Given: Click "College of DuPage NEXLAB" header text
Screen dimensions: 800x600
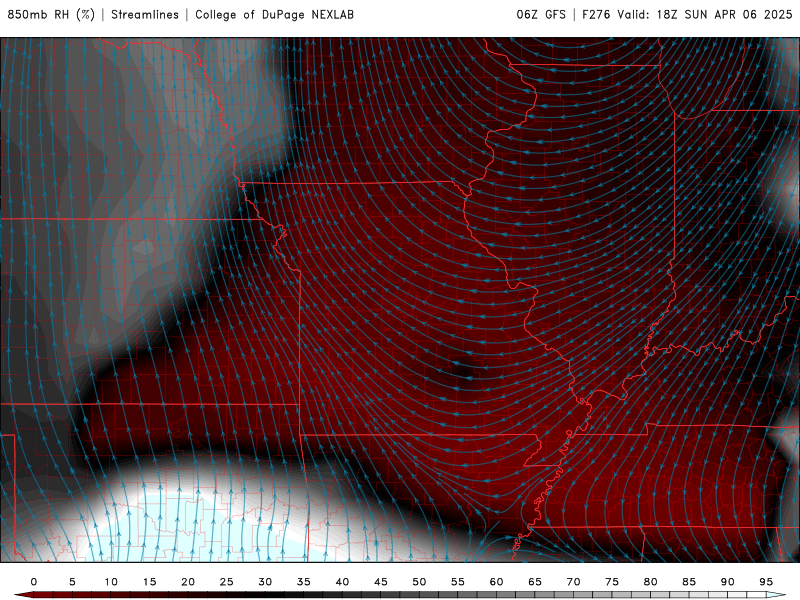Looking at the screenshot, I should (x=274, y=15).
